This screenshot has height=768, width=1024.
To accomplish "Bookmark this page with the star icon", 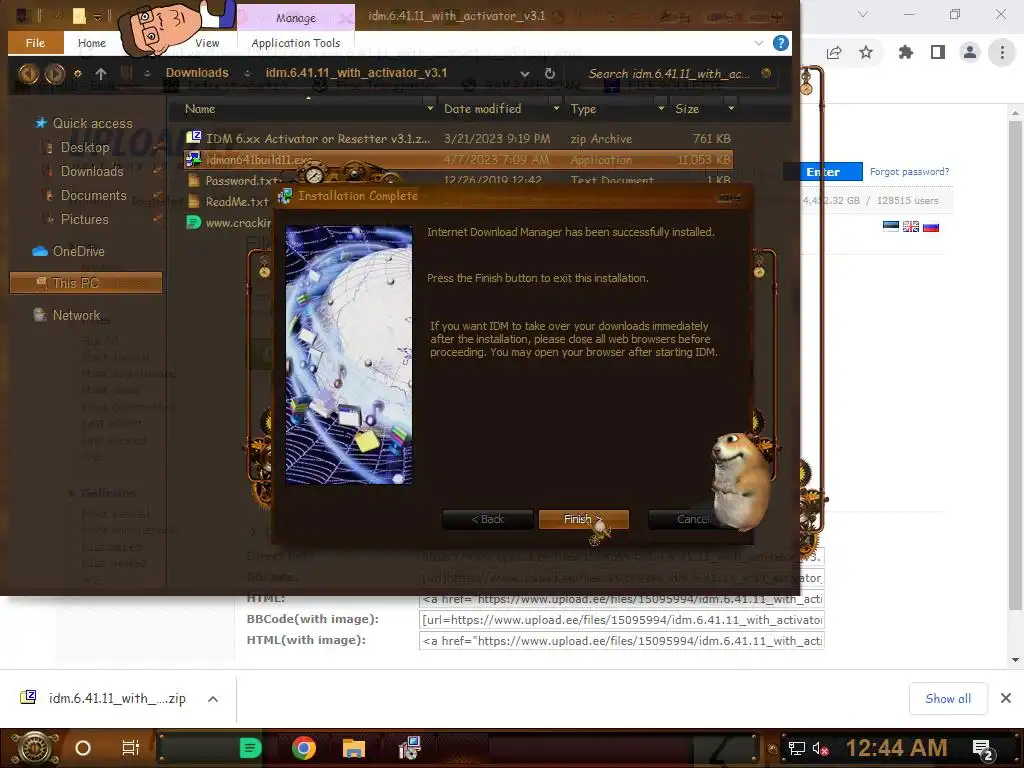I will [866, 52].
